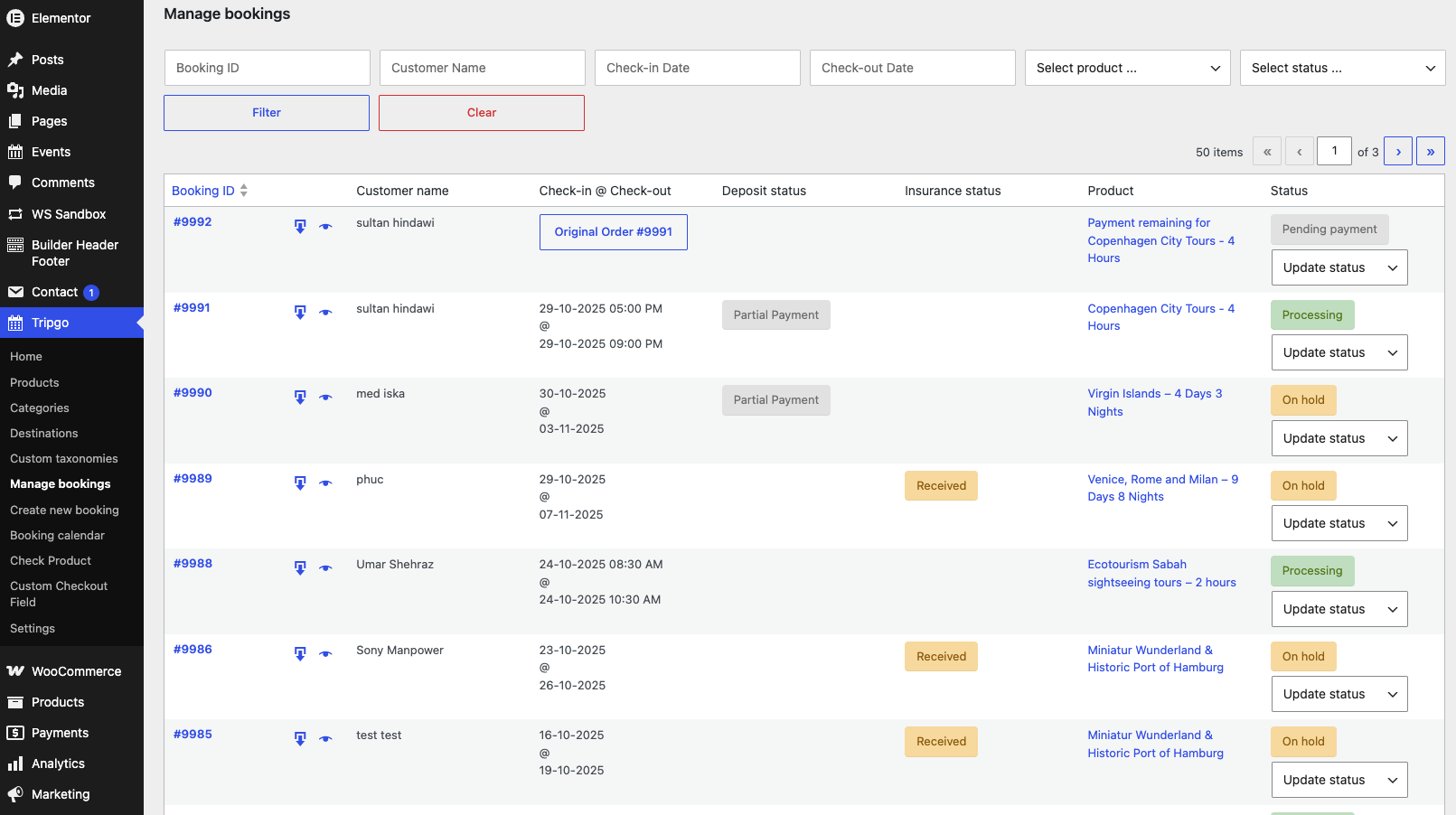This screenshot has height=815, width=1456.
Task: Click download icon for booking #9991
Action: click(300, 313)
